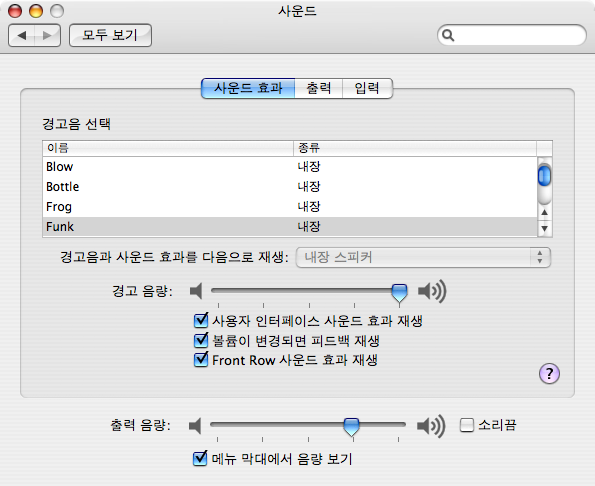Click the magnifier icon in search field
Viewport: 595px width, 486px height.
pyautogui.click(x=448, y=35)
